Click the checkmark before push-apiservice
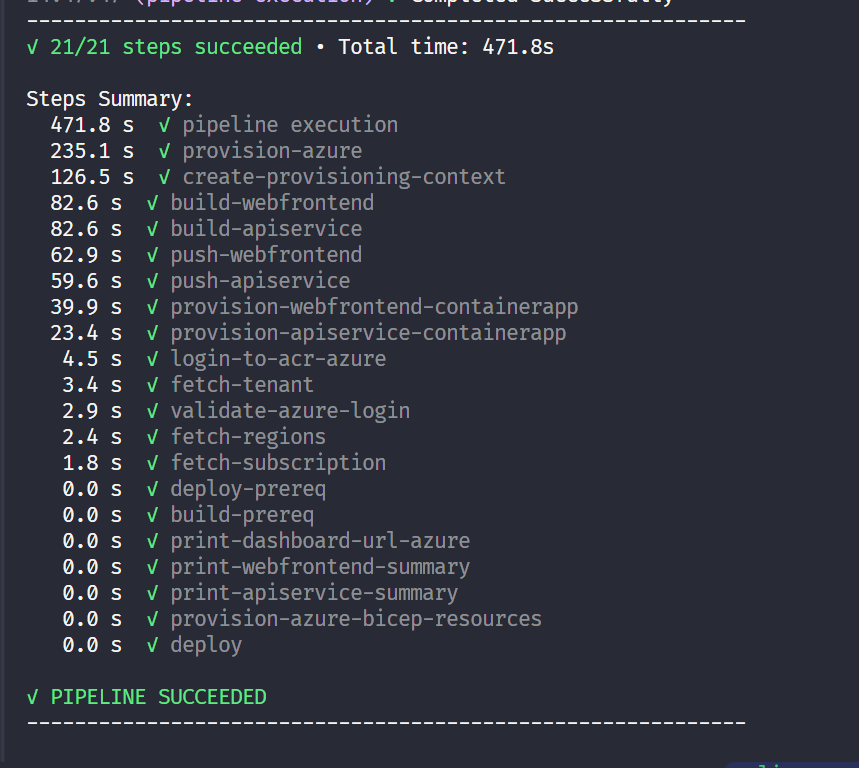This screenshot has width=859, height=768. 152,281
